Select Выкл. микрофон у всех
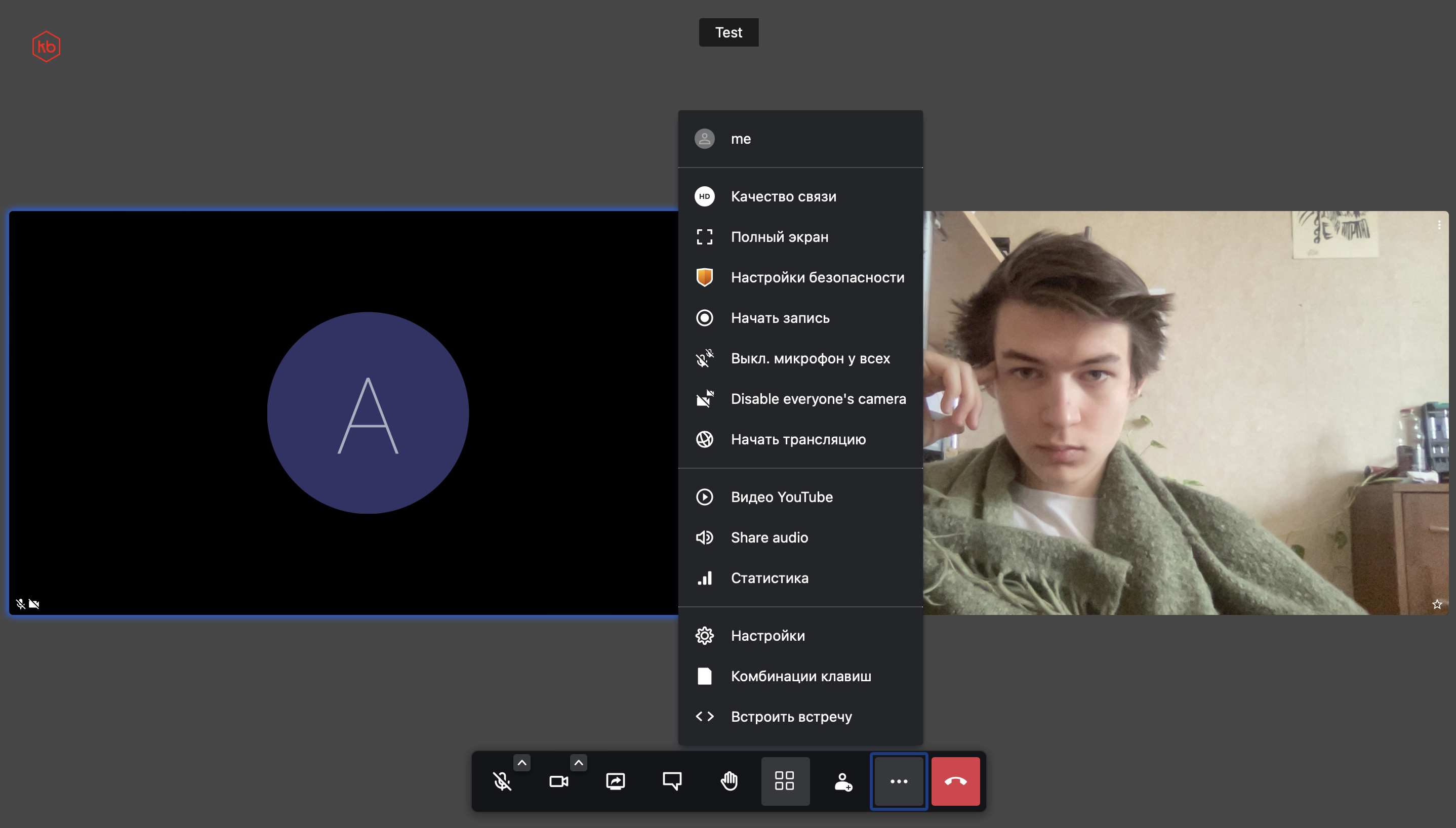Screen dimensions: 1456x828 click(800, 358)
